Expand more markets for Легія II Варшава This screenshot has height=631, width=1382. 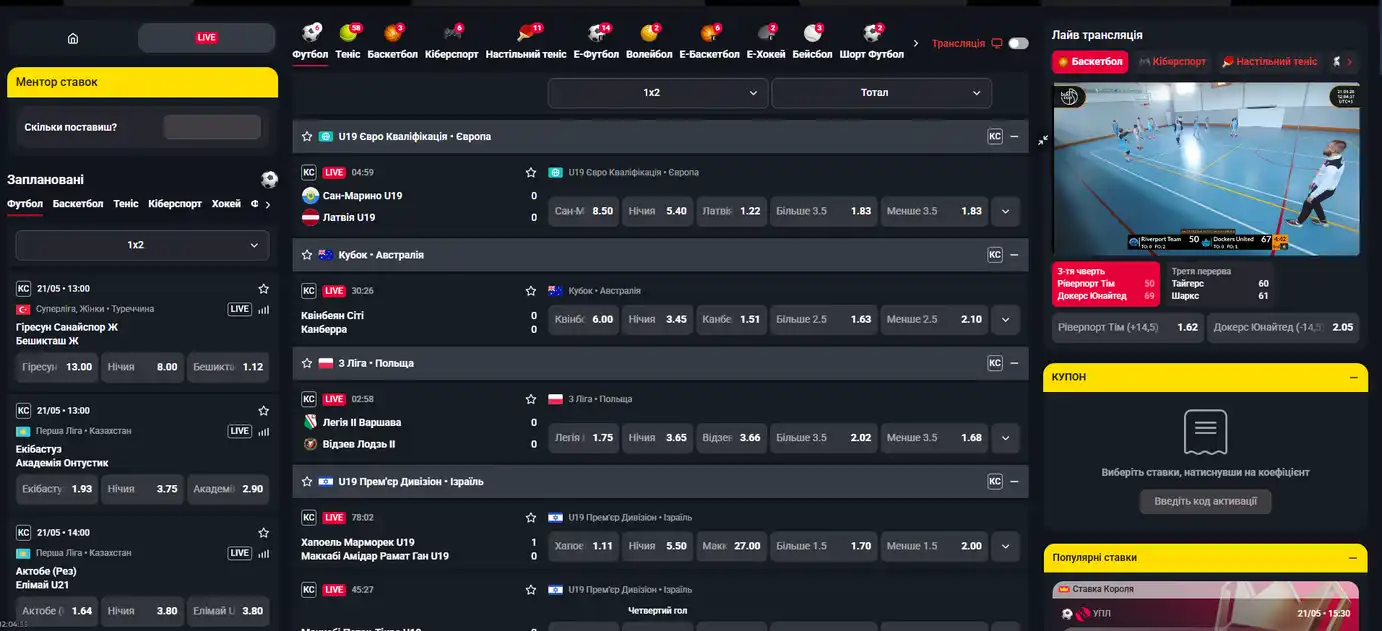coord(1005,438)
